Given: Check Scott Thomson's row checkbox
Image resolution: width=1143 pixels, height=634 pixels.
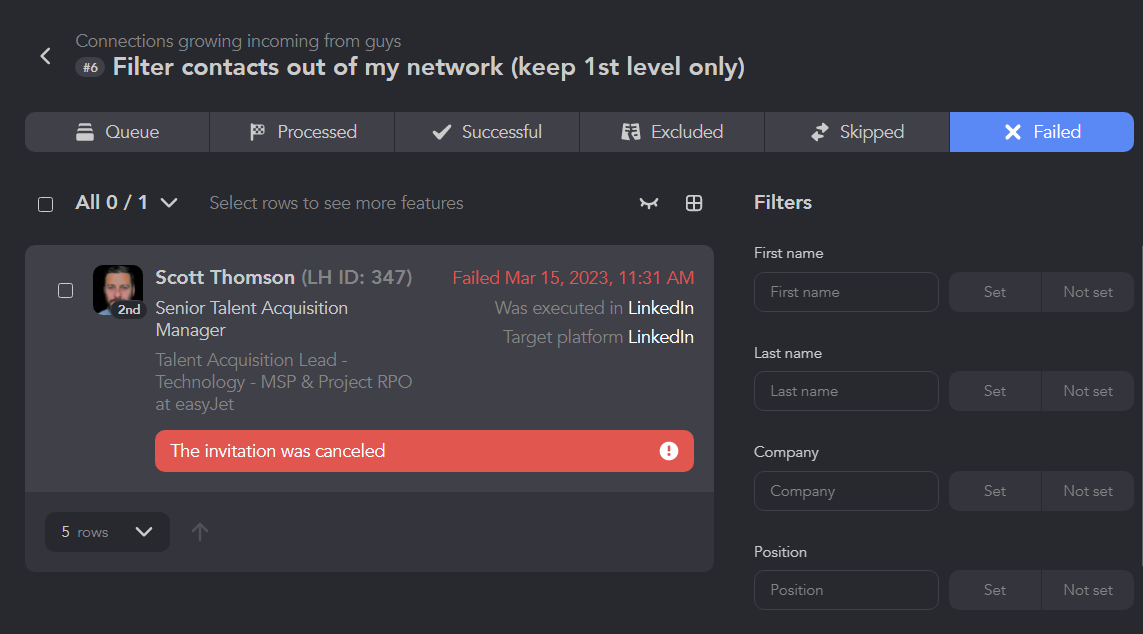Looking at the screenshot, I should [x=66, y=291].
